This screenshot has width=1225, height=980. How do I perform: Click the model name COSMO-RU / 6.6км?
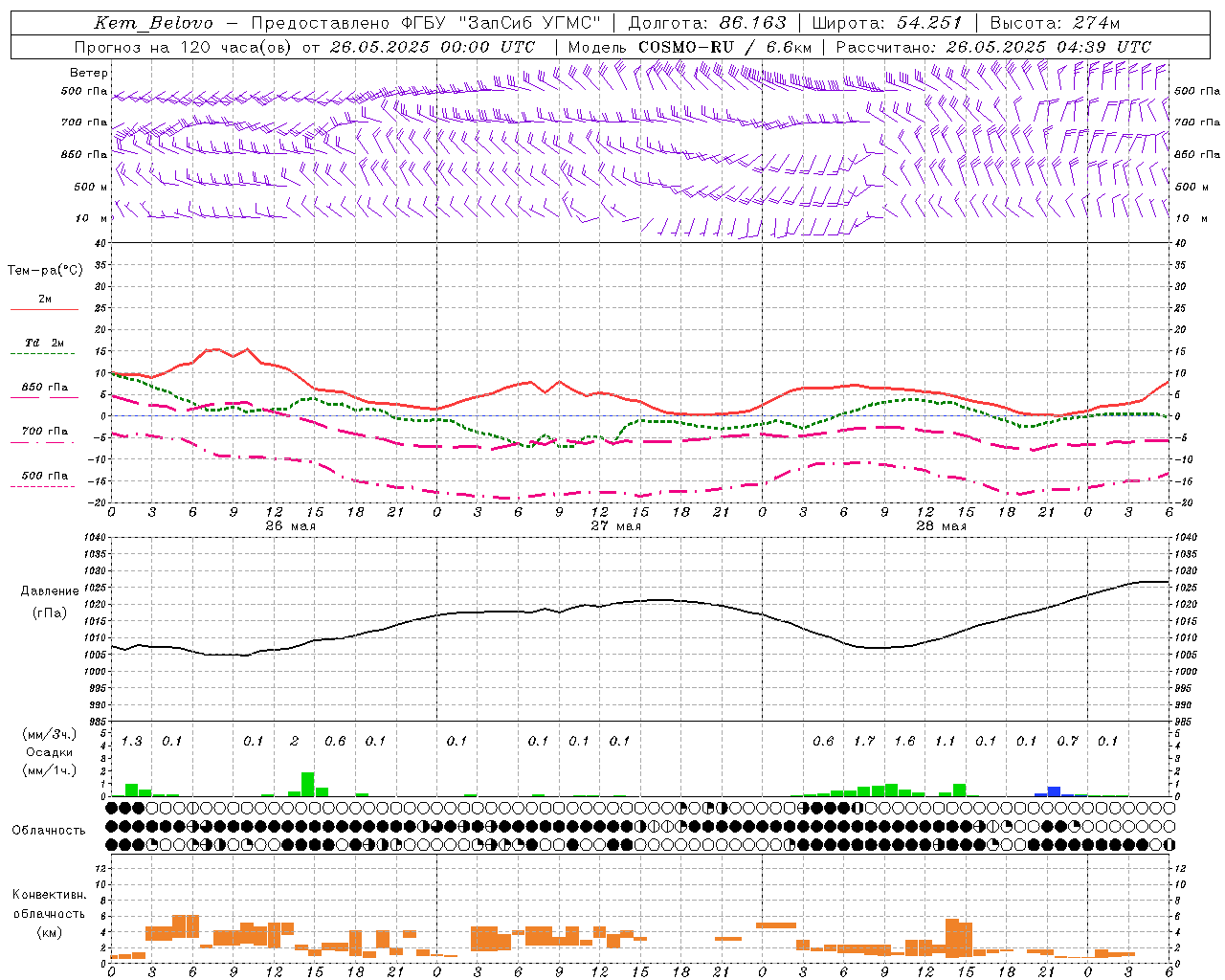[x=725, y=47]
